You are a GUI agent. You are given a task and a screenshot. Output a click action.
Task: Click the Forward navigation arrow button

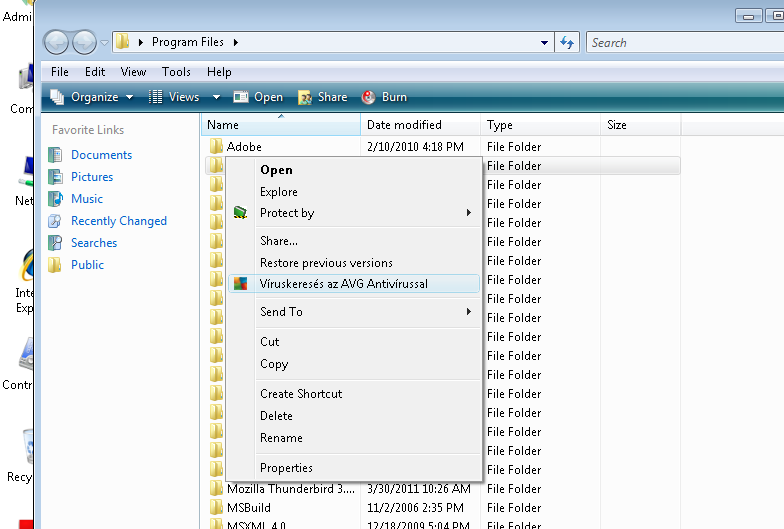click(x=84, y=42)
